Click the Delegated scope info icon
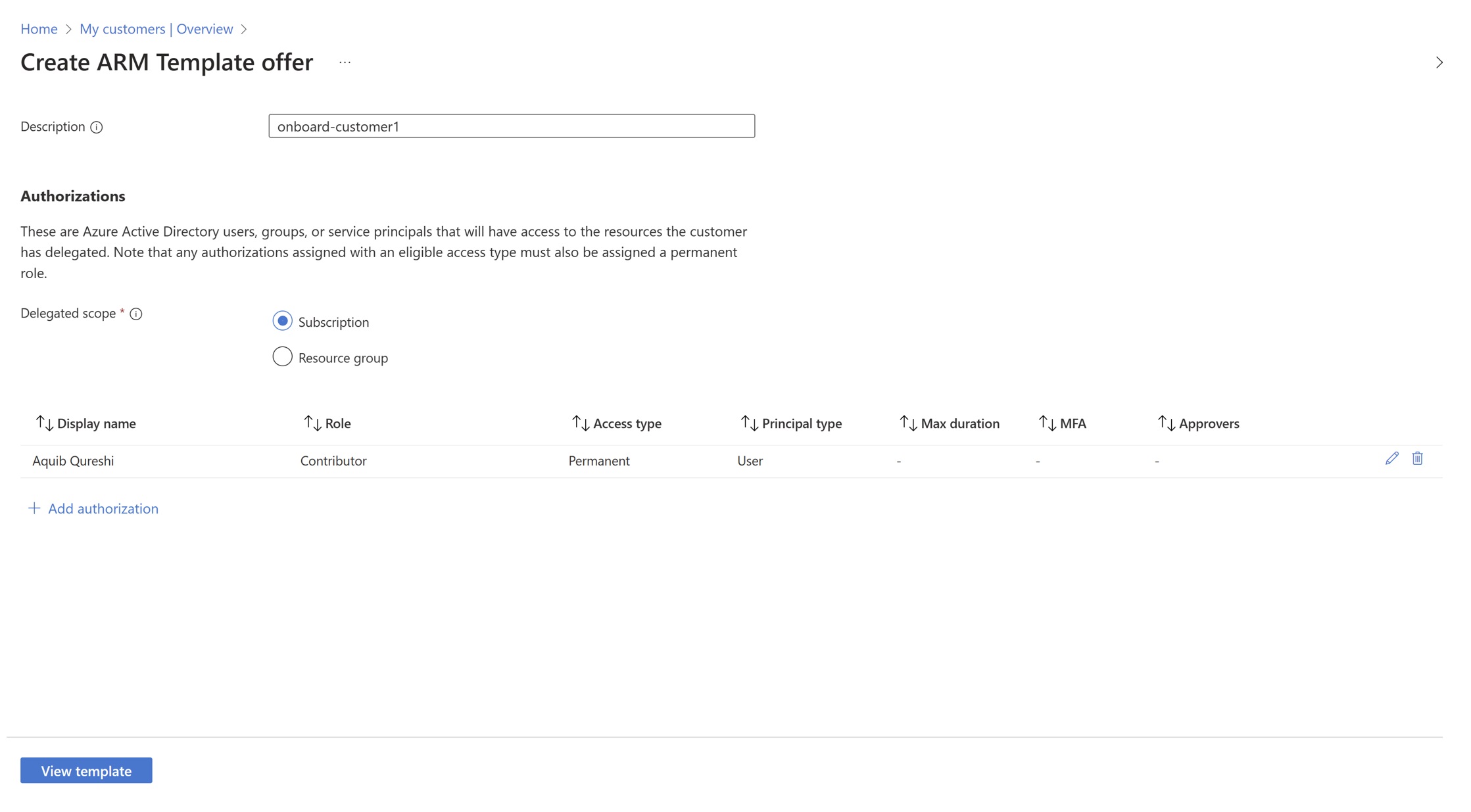 [136, 314]
